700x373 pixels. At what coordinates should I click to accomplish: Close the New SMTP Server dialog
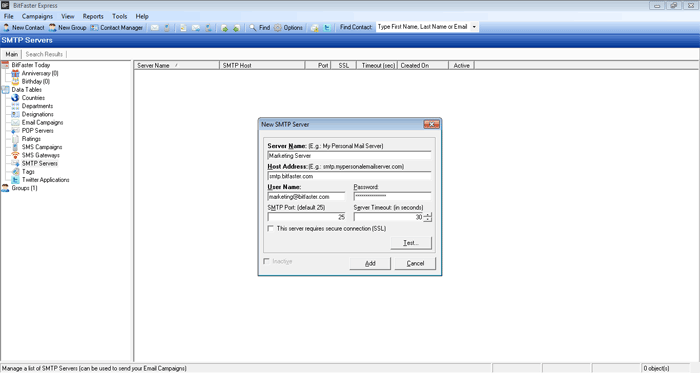click(432, 124)
